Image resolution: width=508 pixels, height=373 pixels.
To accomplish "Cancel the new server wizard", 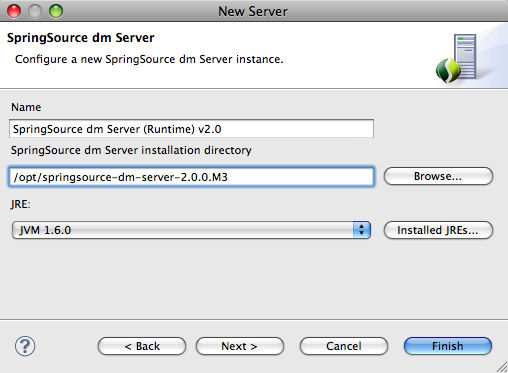I will [x=344, y=346].
